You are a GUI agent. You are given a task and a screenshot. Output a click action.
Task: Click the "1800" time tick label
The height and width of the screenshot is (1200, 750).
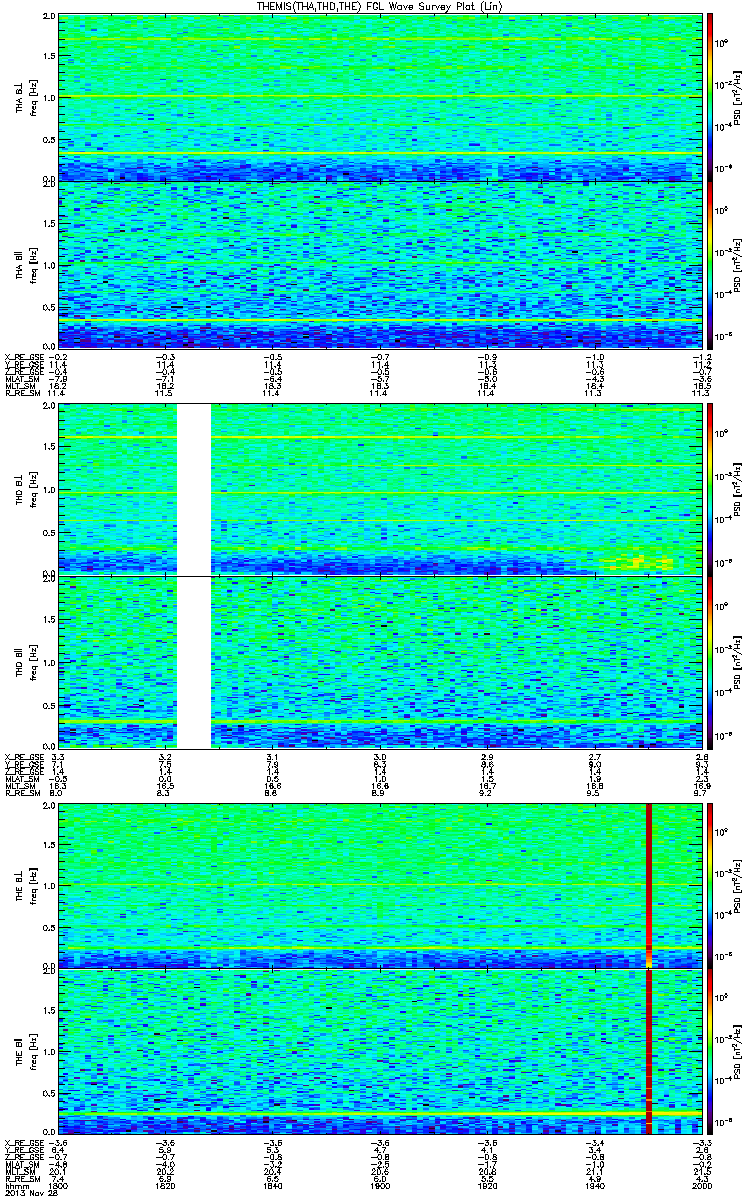pos(58,1185)
